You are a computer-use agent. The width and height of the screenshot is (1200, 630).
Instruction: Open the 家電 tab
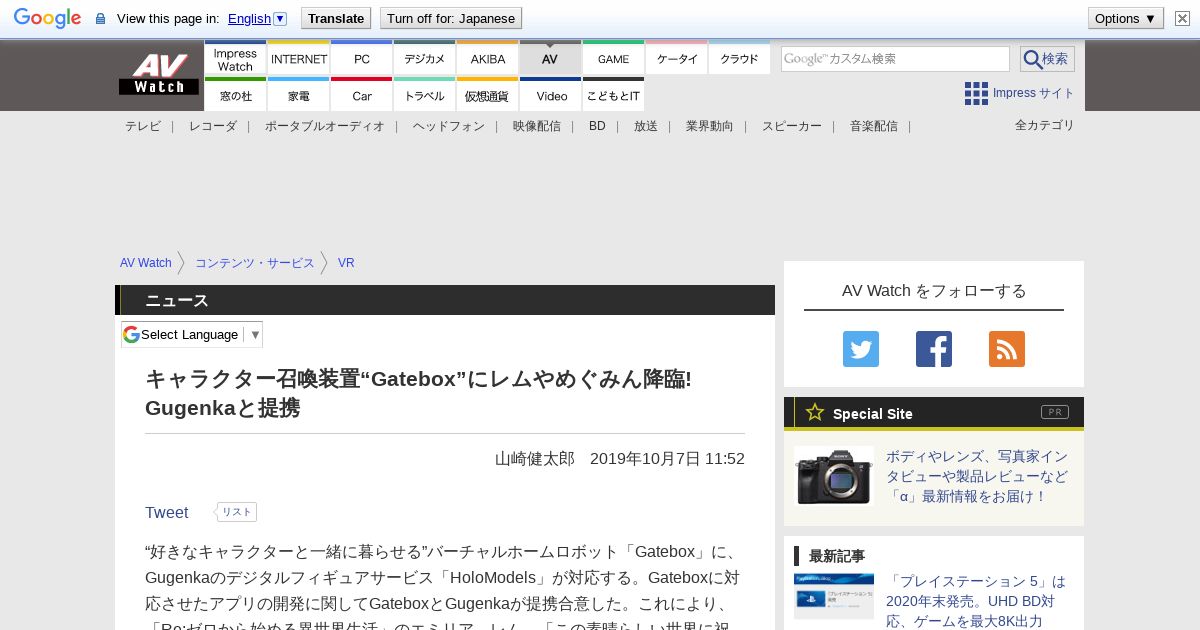click(x=299, y=95)
